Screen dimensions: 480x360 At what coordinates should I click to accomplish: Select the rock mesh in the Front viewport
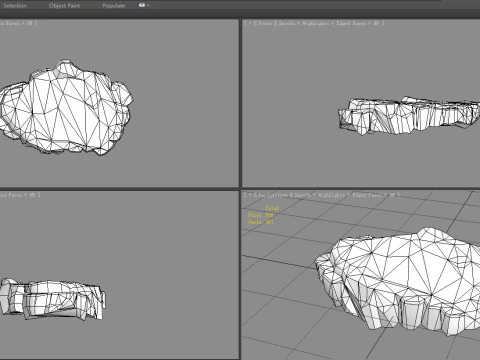point(409,116)
